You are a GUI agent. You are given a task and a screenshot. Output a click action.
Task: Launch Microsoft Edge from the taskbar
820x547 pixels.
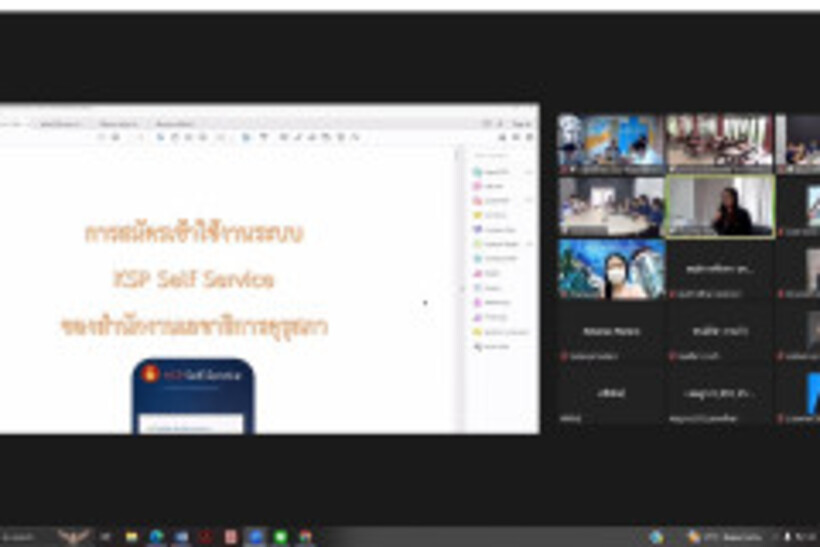click(156, 537)
